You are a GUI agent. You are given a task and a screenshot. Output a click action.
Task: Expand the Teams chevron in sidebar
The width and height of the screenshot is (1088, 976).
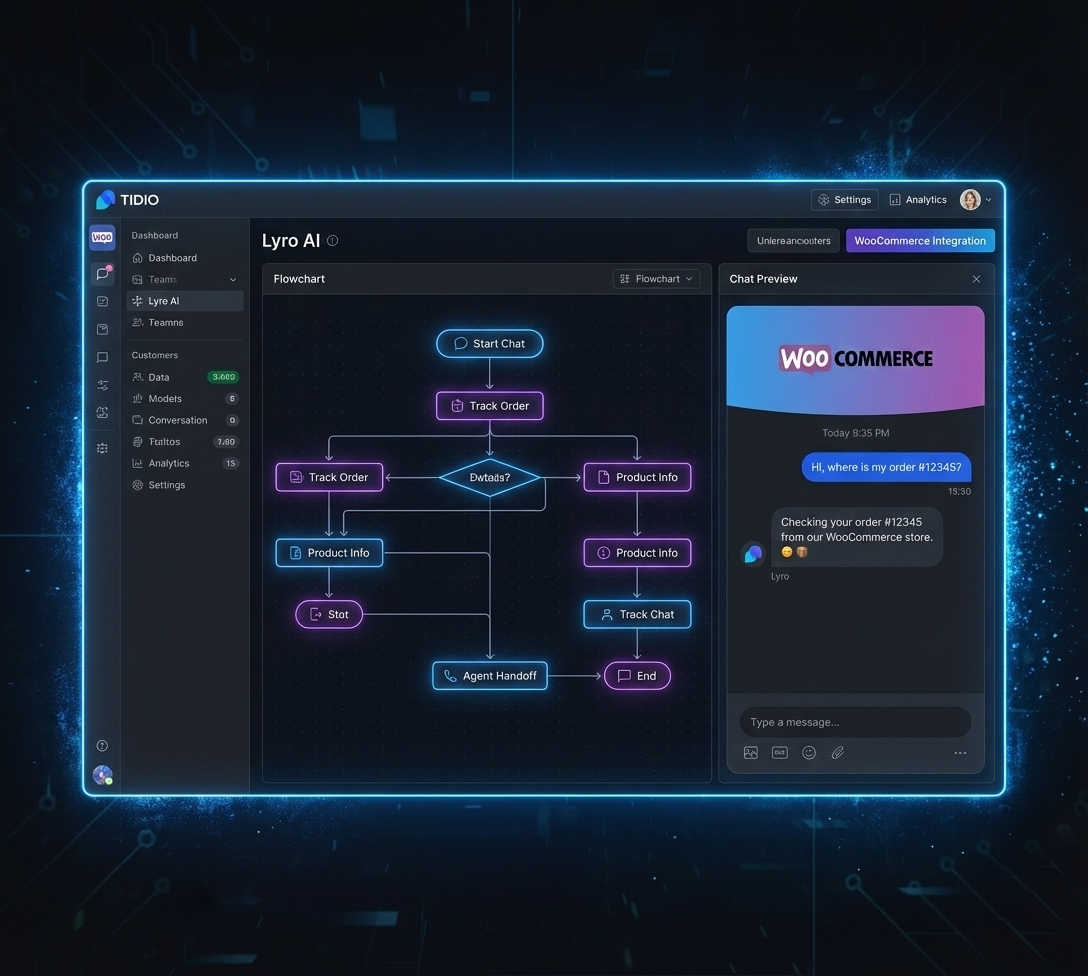click(233, 280)
